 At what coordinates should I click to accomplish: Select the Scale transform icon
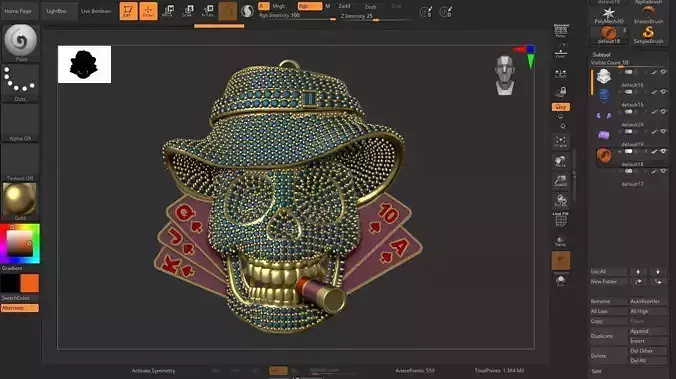pos(188,11)
